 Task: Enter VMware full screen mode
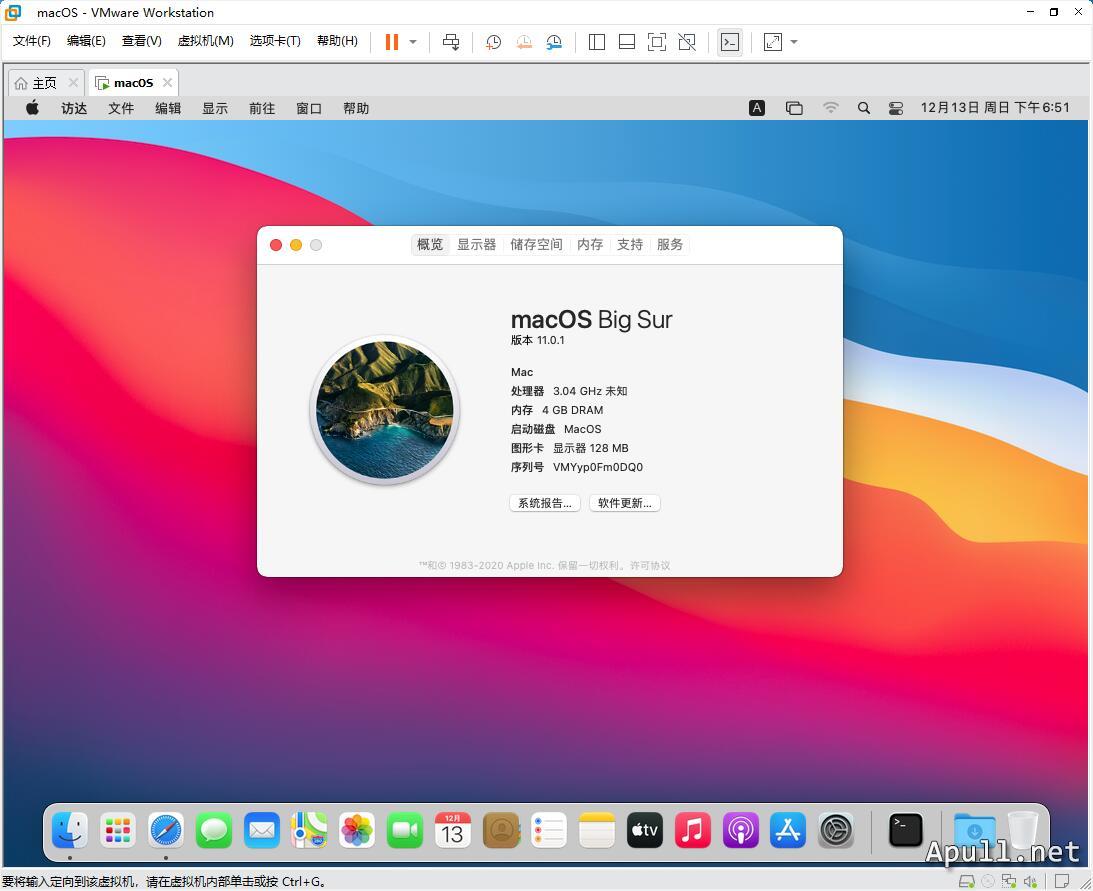pos(657,42)
